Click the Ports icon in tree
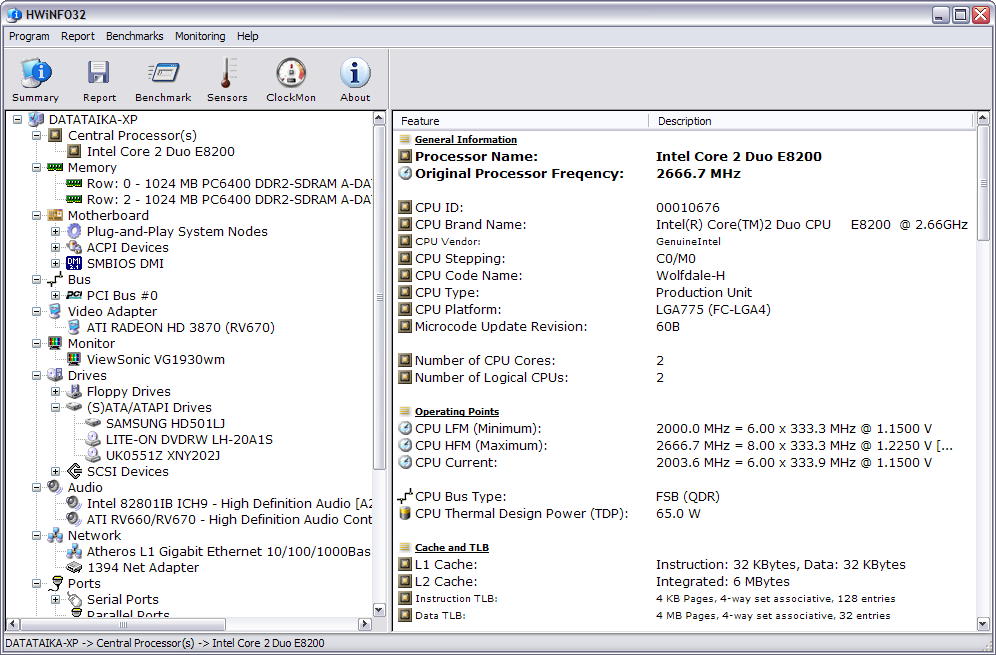 (x=55, y=583)
